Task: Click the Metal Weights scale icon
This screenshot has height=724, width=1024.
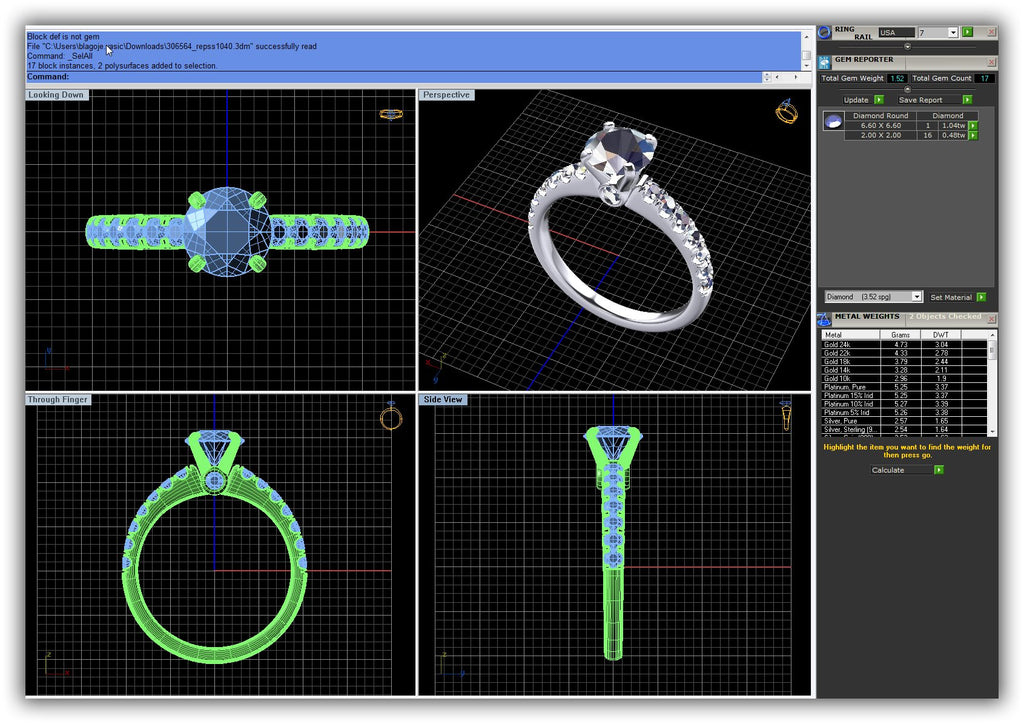Action: (824, 318)
